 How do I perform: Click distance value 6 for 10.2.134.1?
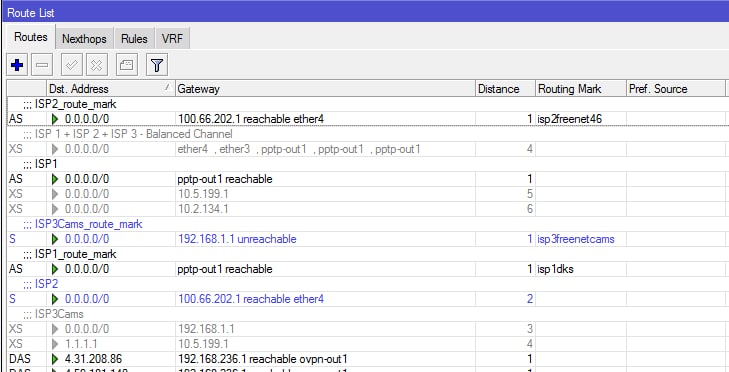pyautogui.click(x=530, y=209)
